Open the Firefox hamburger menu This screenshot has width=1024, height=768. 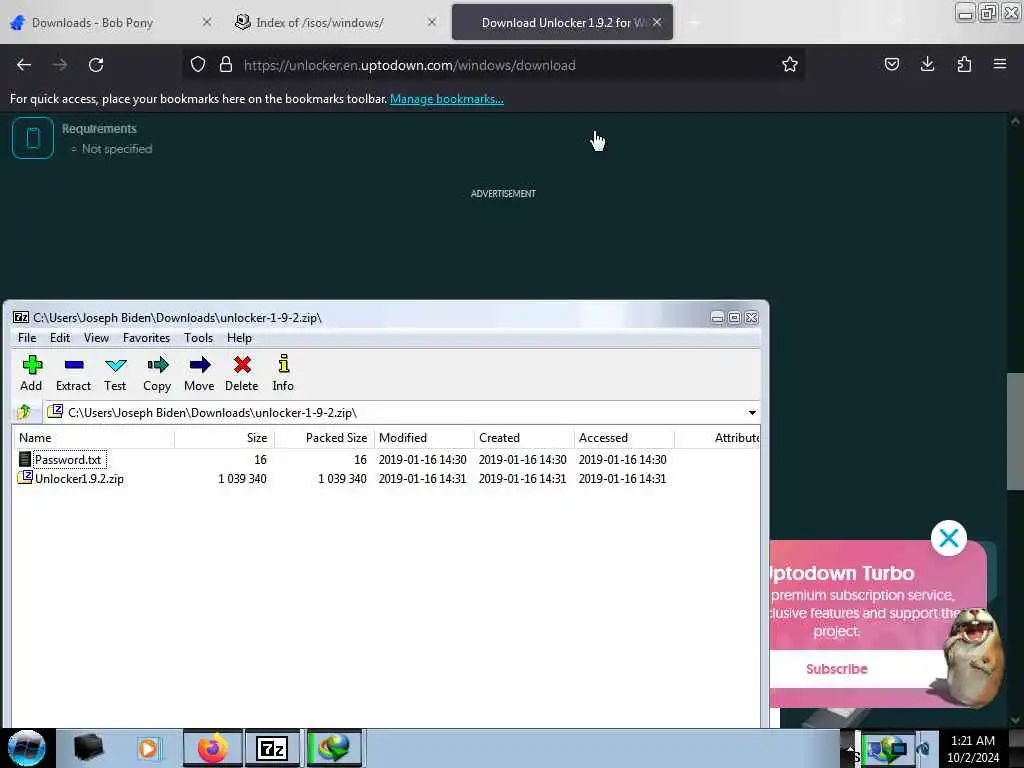pos(1000,64)
